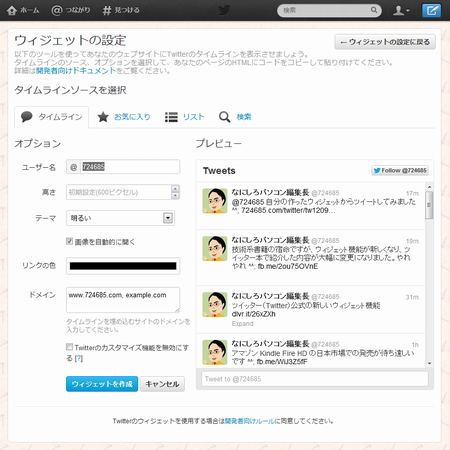Click avatar of the 1h tweet
The image size is (450, 450).
(x=215, y=352)
